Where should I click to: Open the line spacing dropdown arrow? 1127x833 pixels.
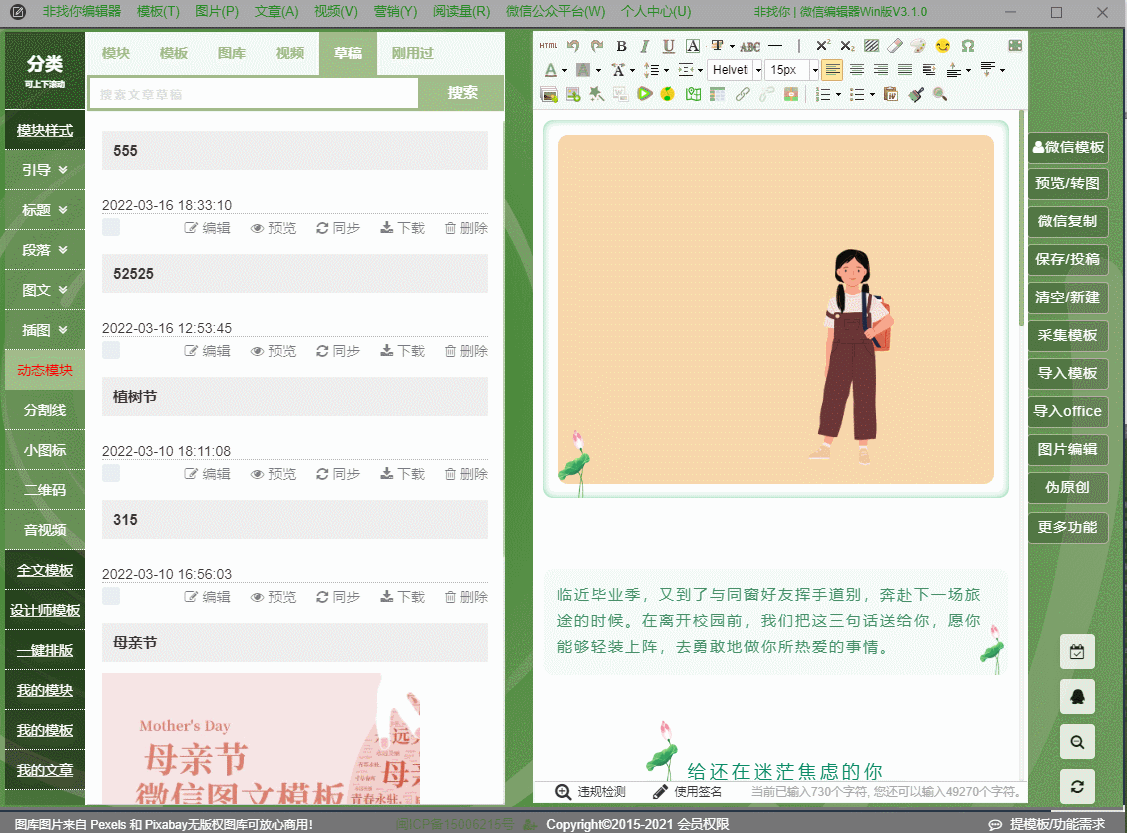666,70
